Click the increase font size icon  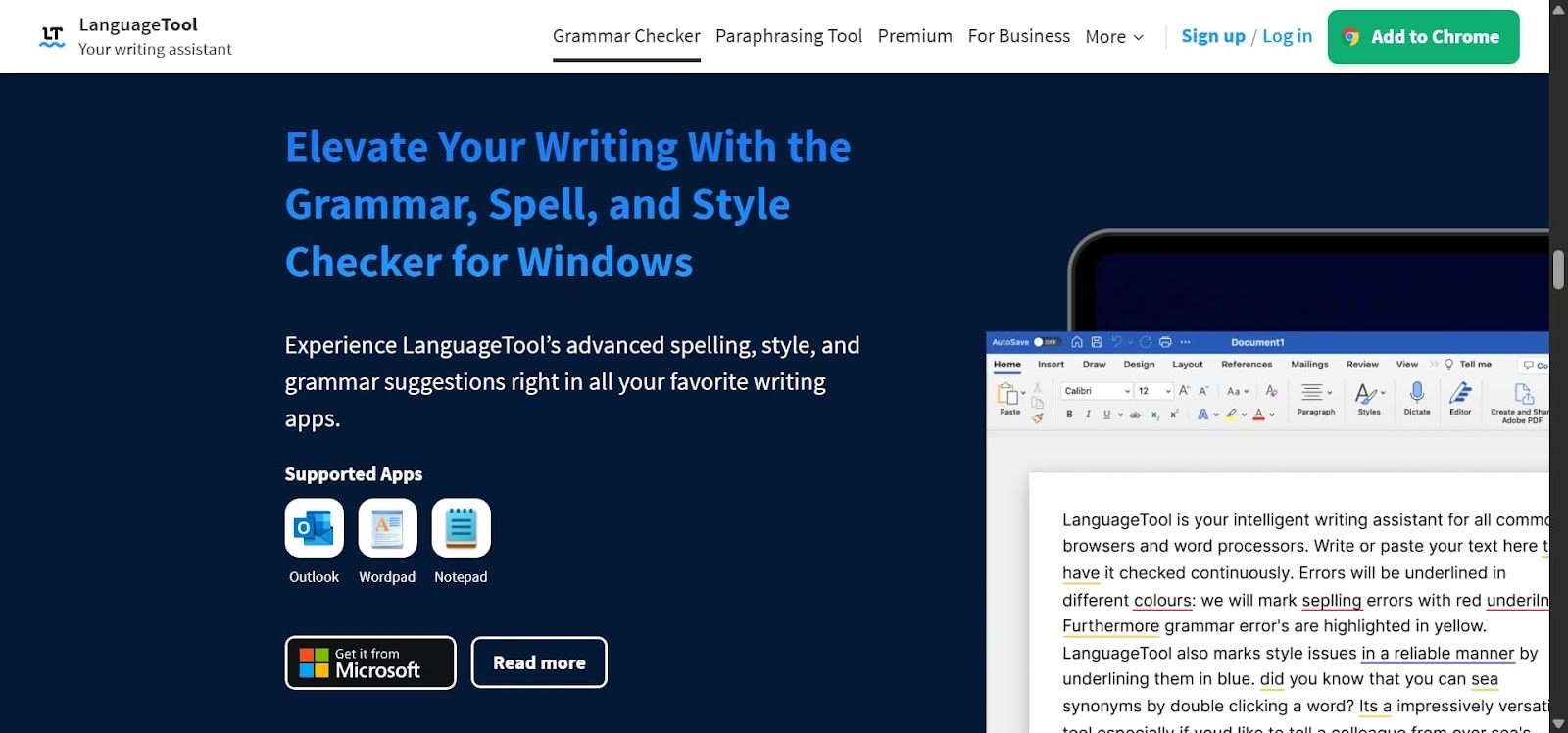click(1184, 391)
